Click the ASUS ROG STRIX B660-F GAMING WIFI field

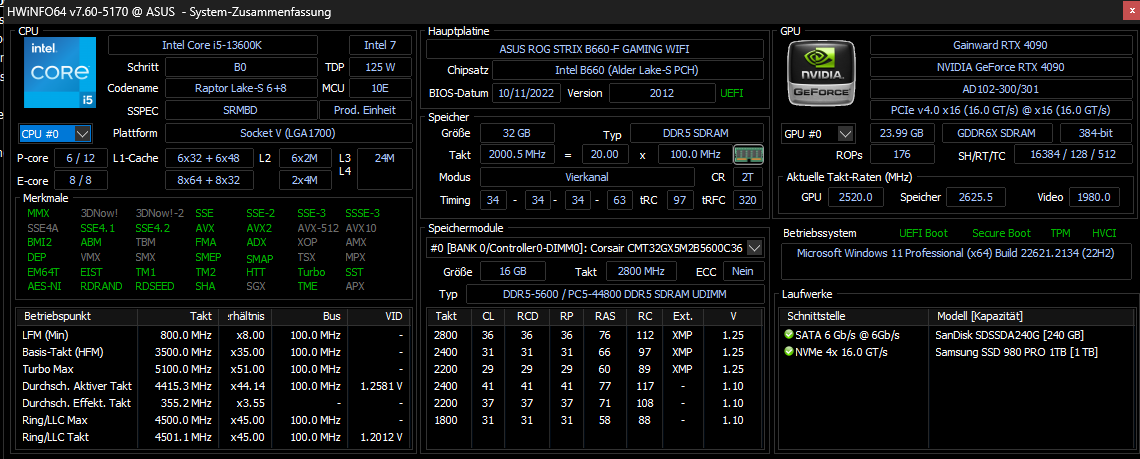click(595, 49)
